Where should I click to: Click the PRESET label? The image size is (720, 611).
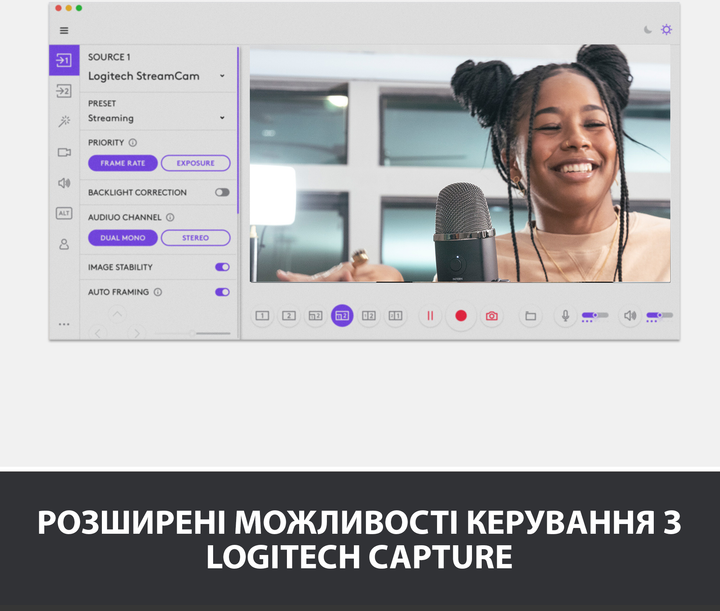click(102, 103)
